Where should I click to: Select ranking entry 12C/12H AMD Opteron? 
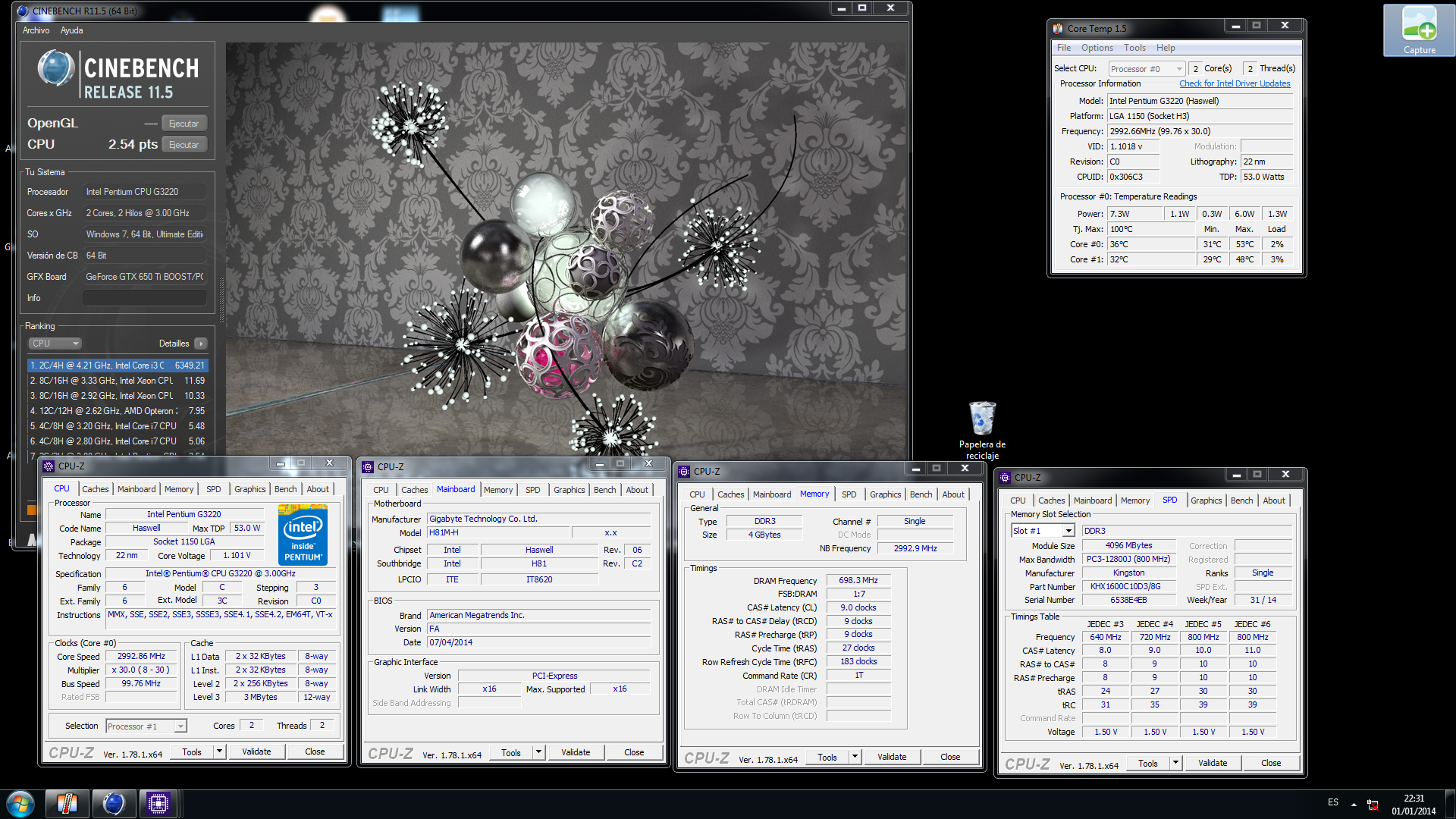118,411
